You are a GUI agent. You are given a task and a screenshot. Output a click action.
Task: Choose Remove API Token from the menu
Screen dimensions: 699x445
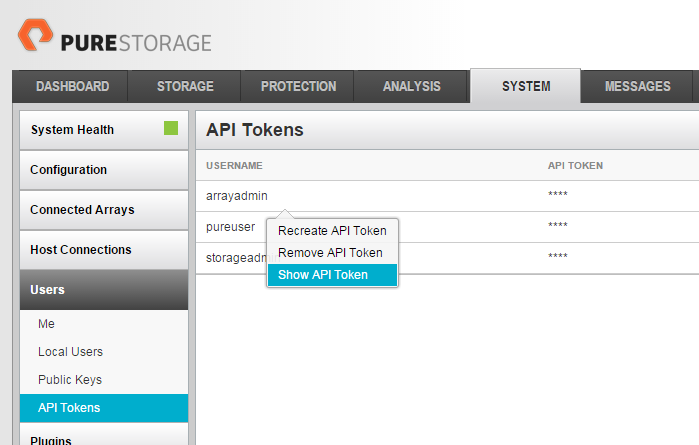click(x=332, y=253)
